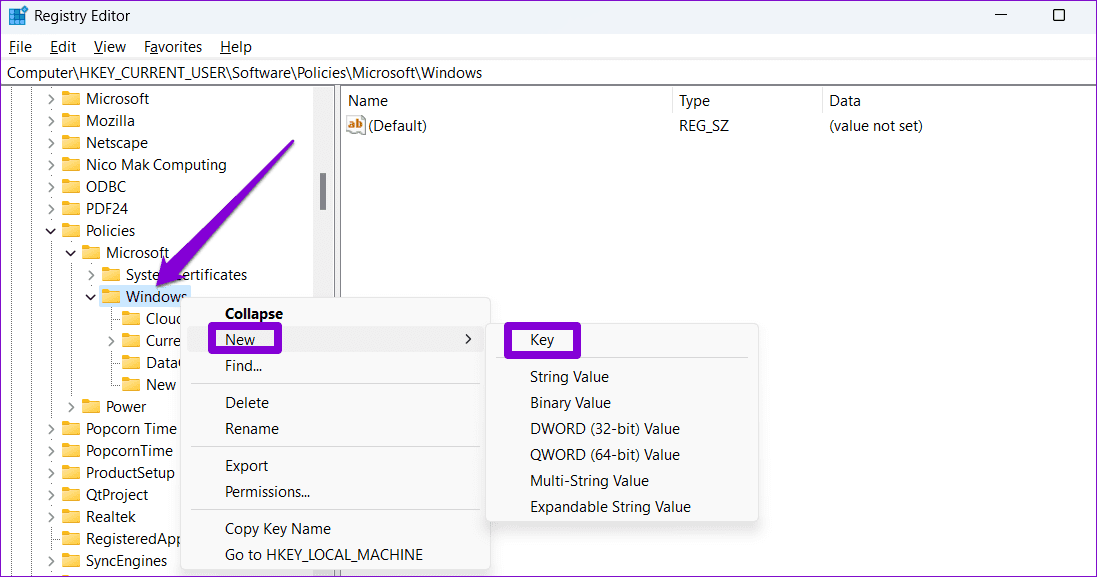Image resolution: width=1097 pixels, height=577 pixels.
Task: Collapse the Microsoft subkey under Policies
Action: tap(71, 252)
